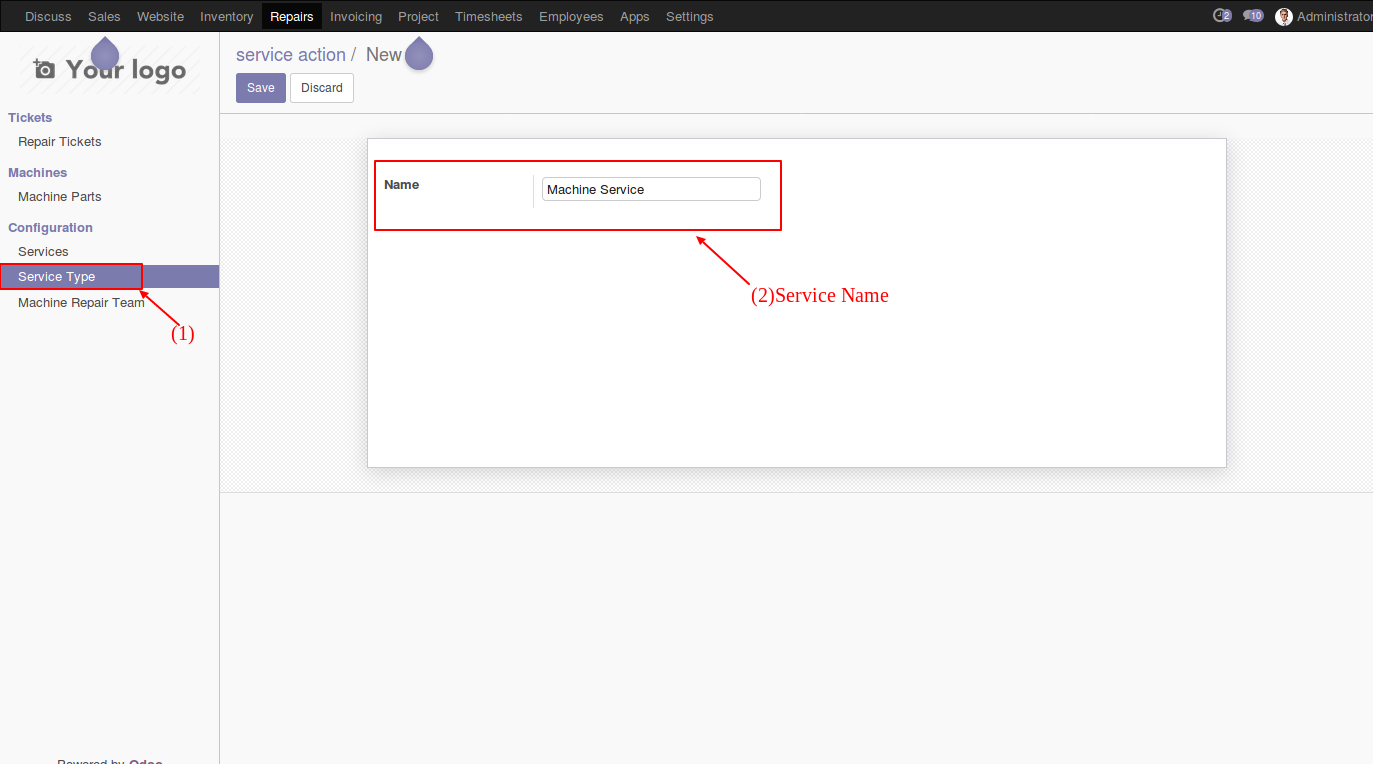
Task: Discard the new record
Action: [x=322, y=88]
